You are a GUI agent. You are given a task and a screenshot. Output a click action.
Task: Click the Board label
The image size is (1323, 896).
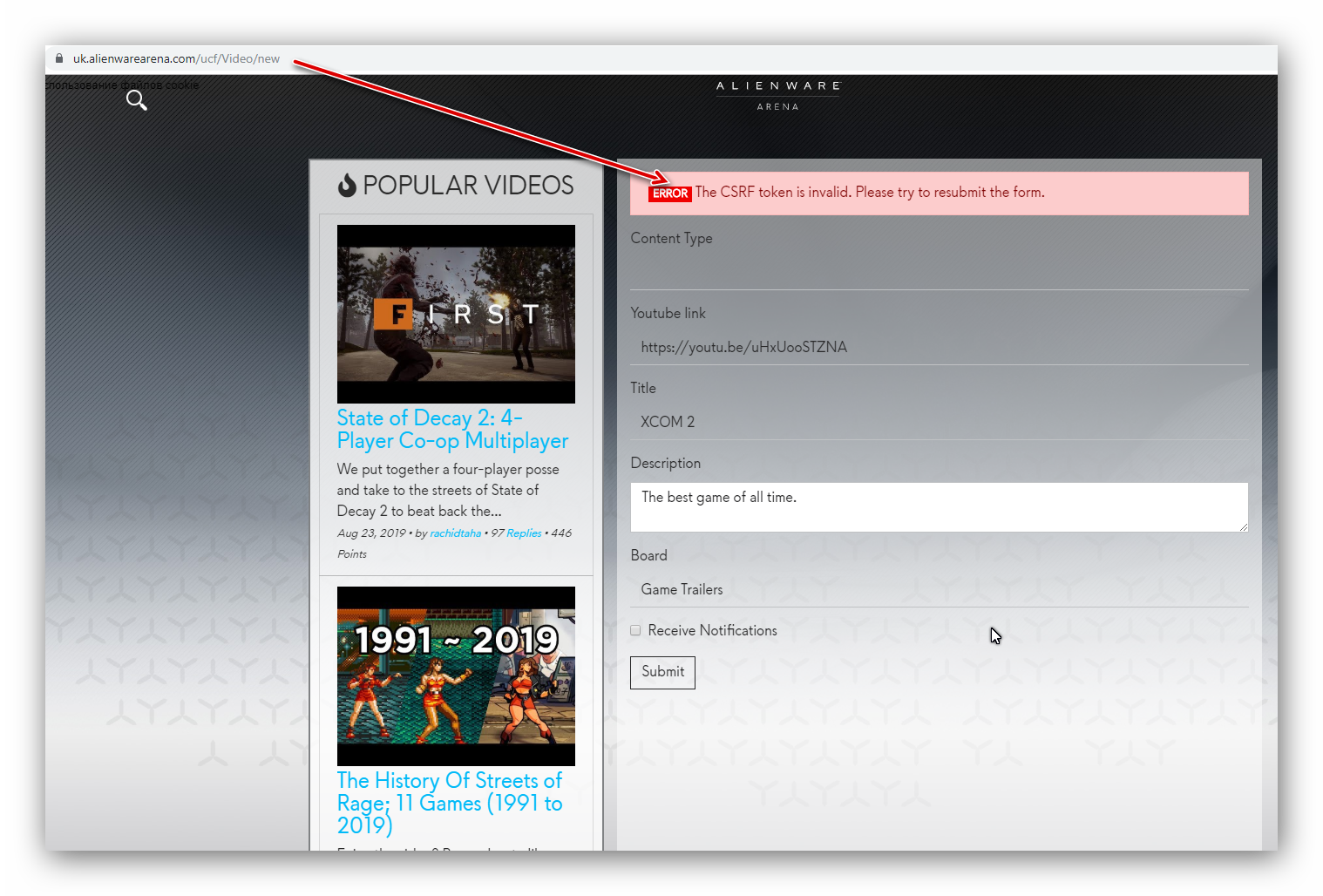coord(649,555)
